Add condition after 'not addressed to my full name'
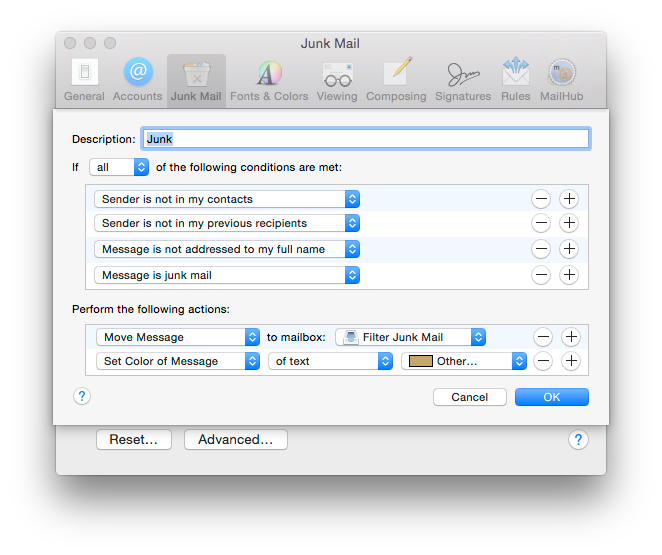The image size is (662, 555). pos(569,249)
